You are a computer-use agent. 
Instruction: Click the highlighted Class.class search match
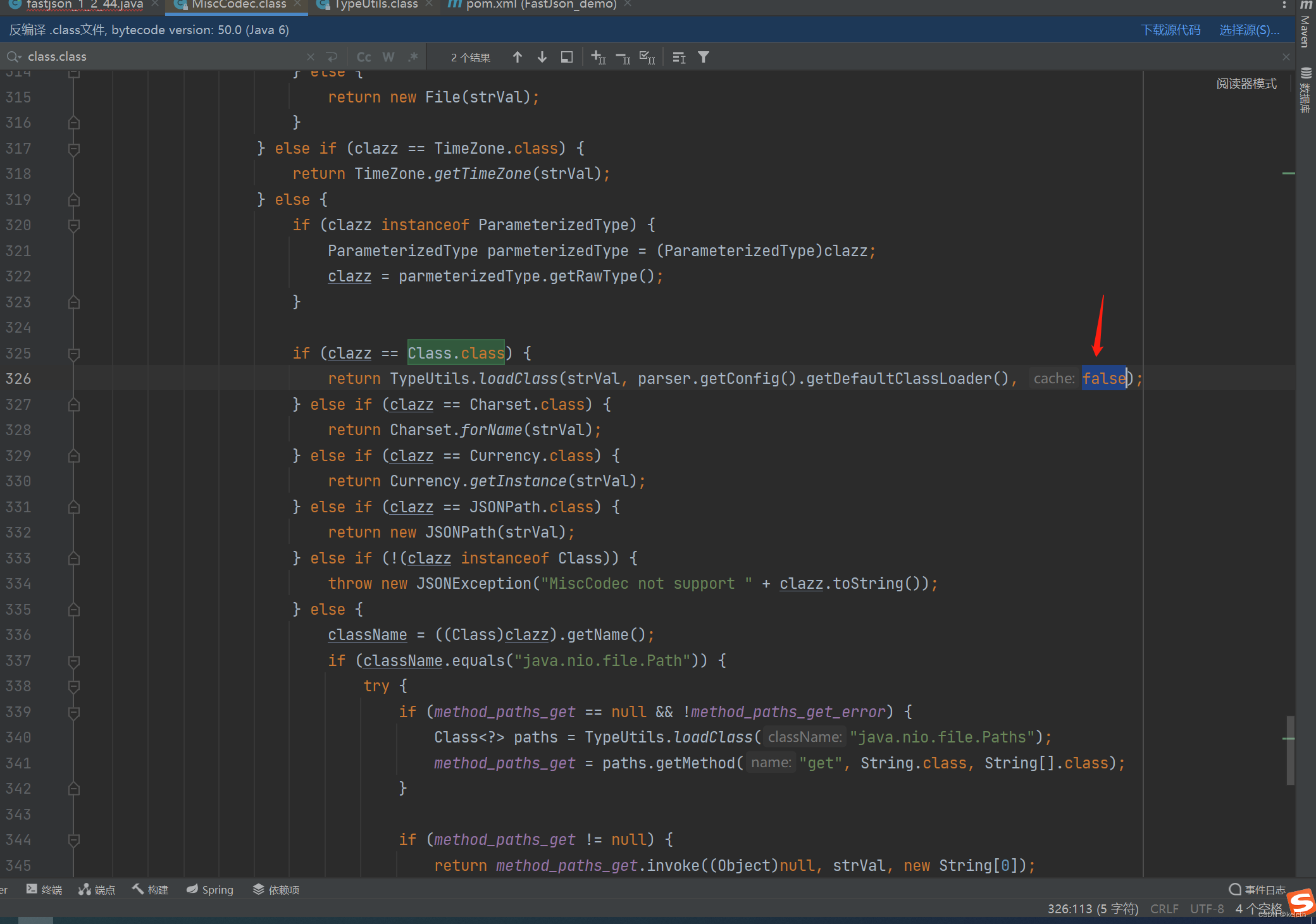[x=456, y=353]
